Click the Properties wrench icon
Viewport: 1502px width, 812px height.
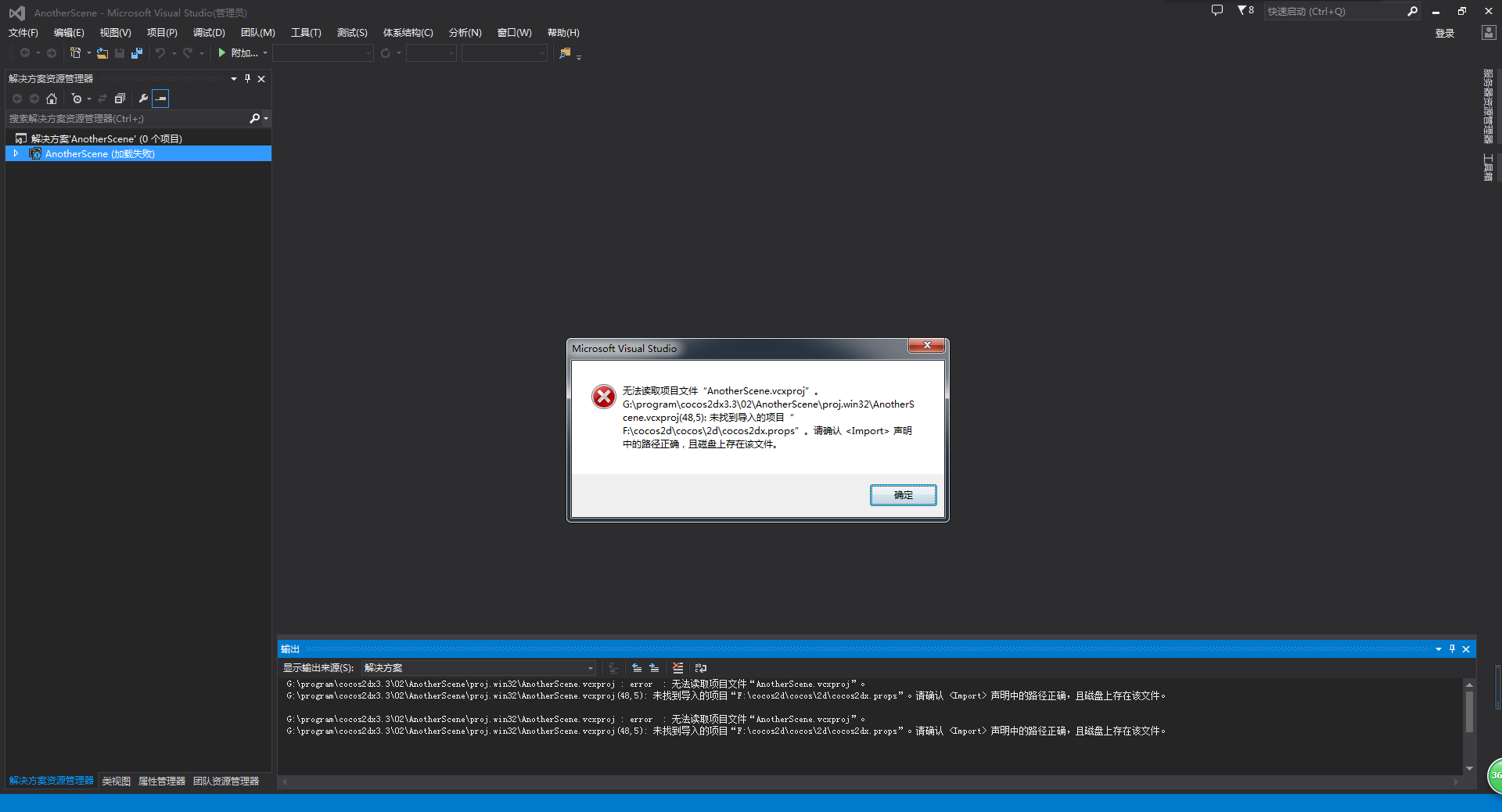click(143, 99)
